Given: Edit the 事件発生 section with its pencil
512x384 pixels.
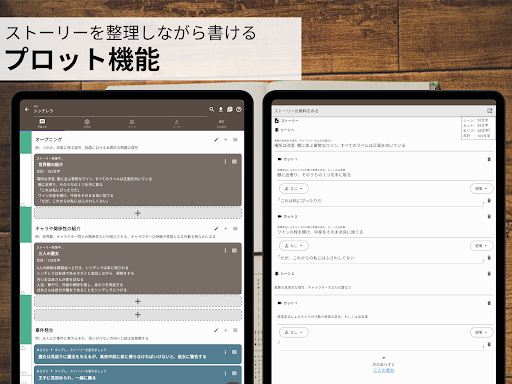Looking at the screenshot, I should point(216,330).
